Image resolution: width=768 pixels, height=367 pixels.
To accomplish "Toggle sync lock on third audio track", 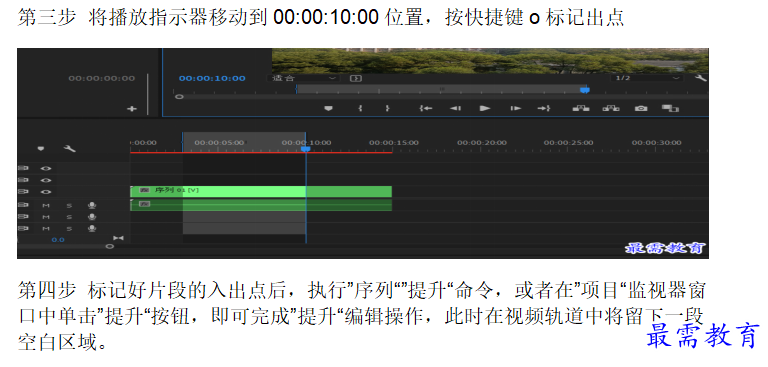I will coord(23,228).
